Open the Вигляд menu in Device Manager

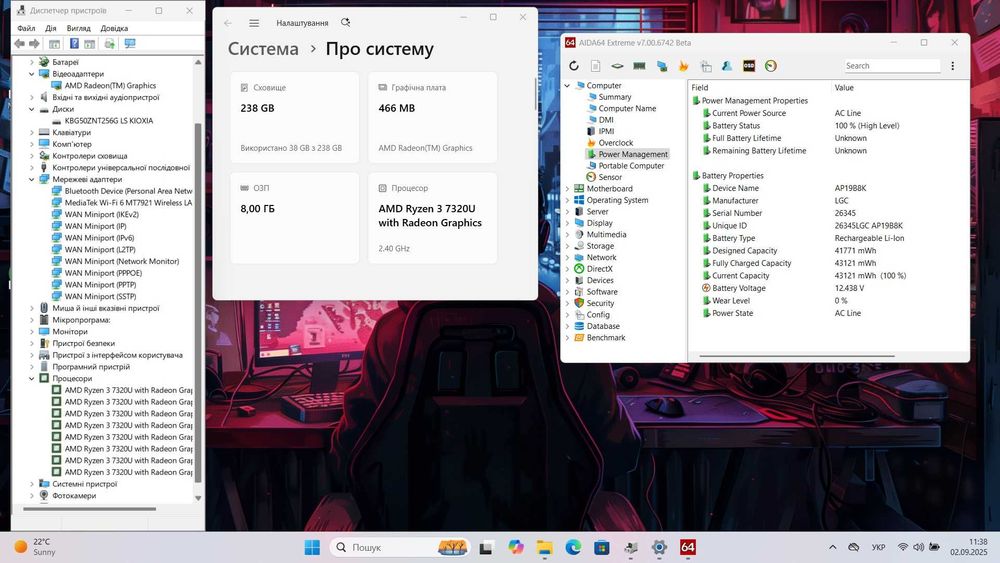(78, 28)
